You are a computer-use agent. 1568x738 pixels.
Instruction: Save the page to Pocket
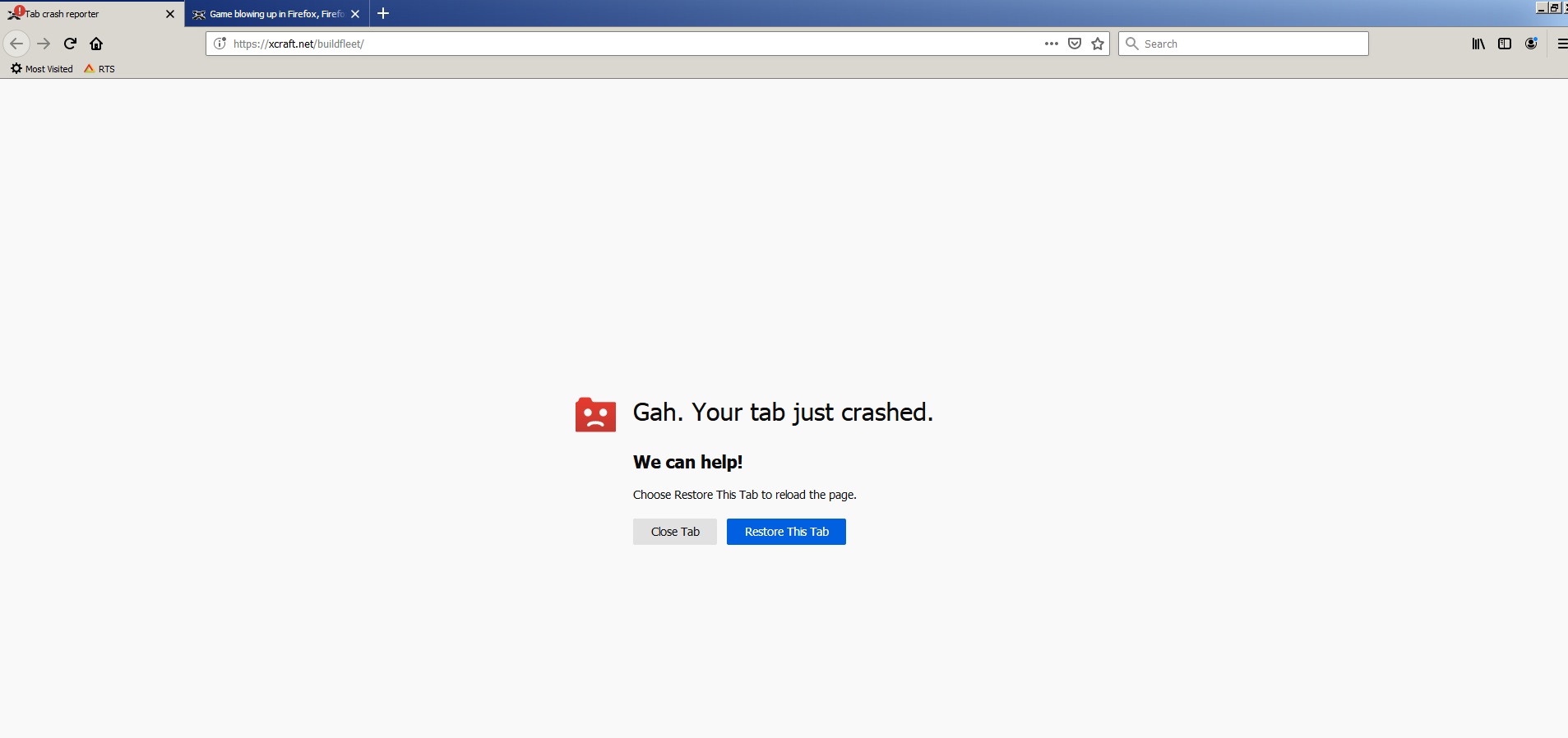click(1075, 44)
